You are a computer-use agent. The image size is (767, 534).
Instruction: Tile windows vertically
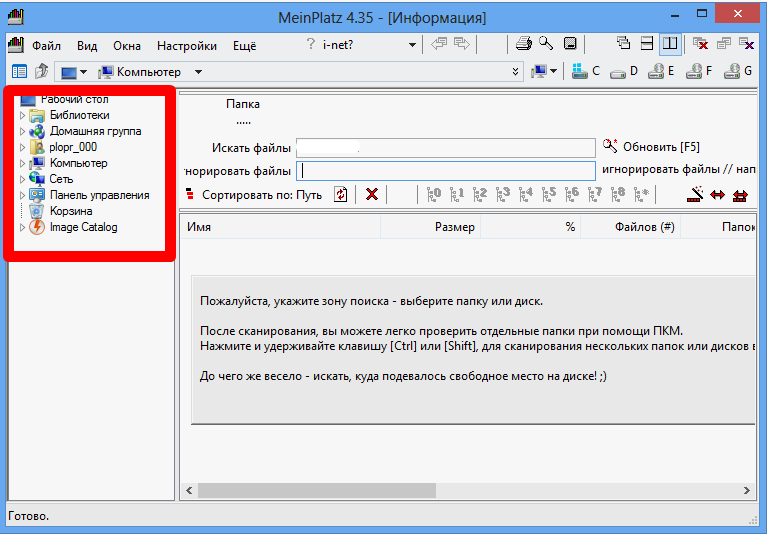coord(670,44)
